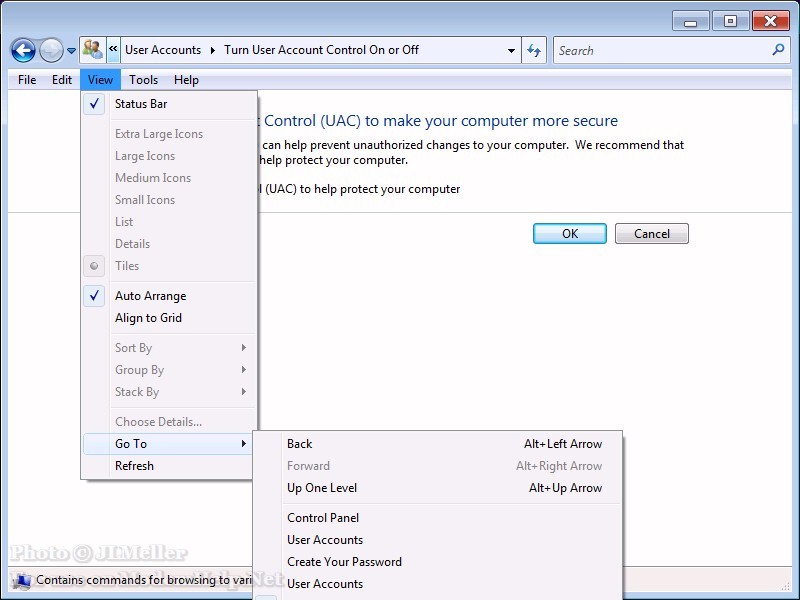This screenshot has height=600, width=800.
Task: Click the double-chevron breadcrumb overflow button
Action: [113, 49]
